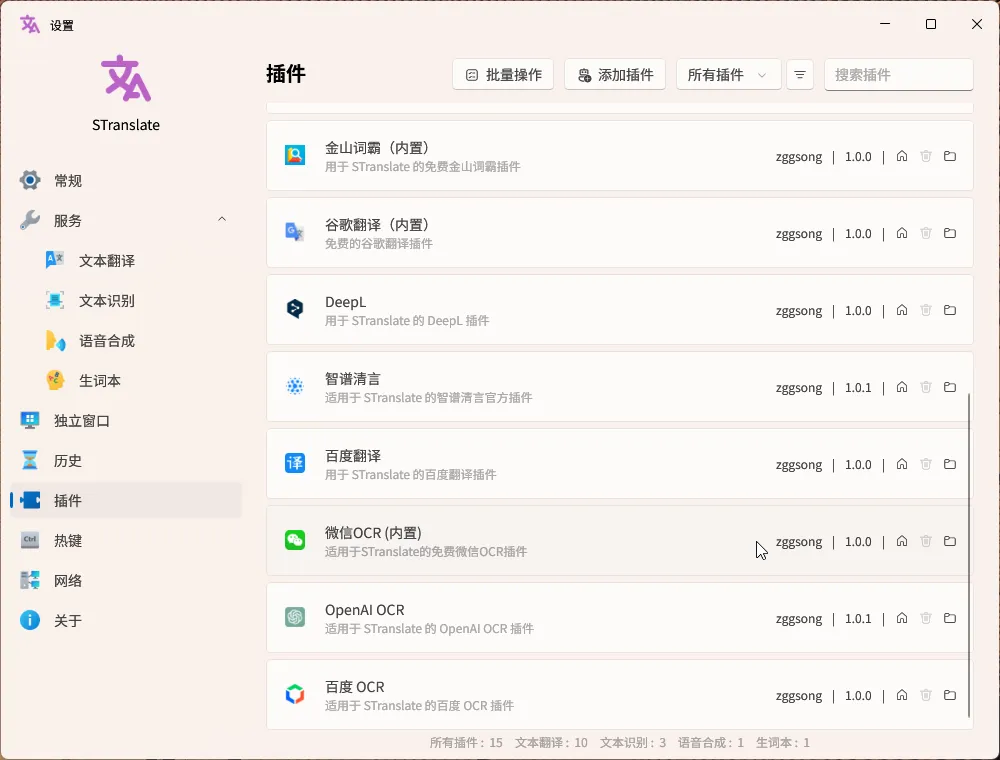Screen dimensions: 1000x760
Task: Delete the OpenAI OCR plugin
Action: click(925, 618)
